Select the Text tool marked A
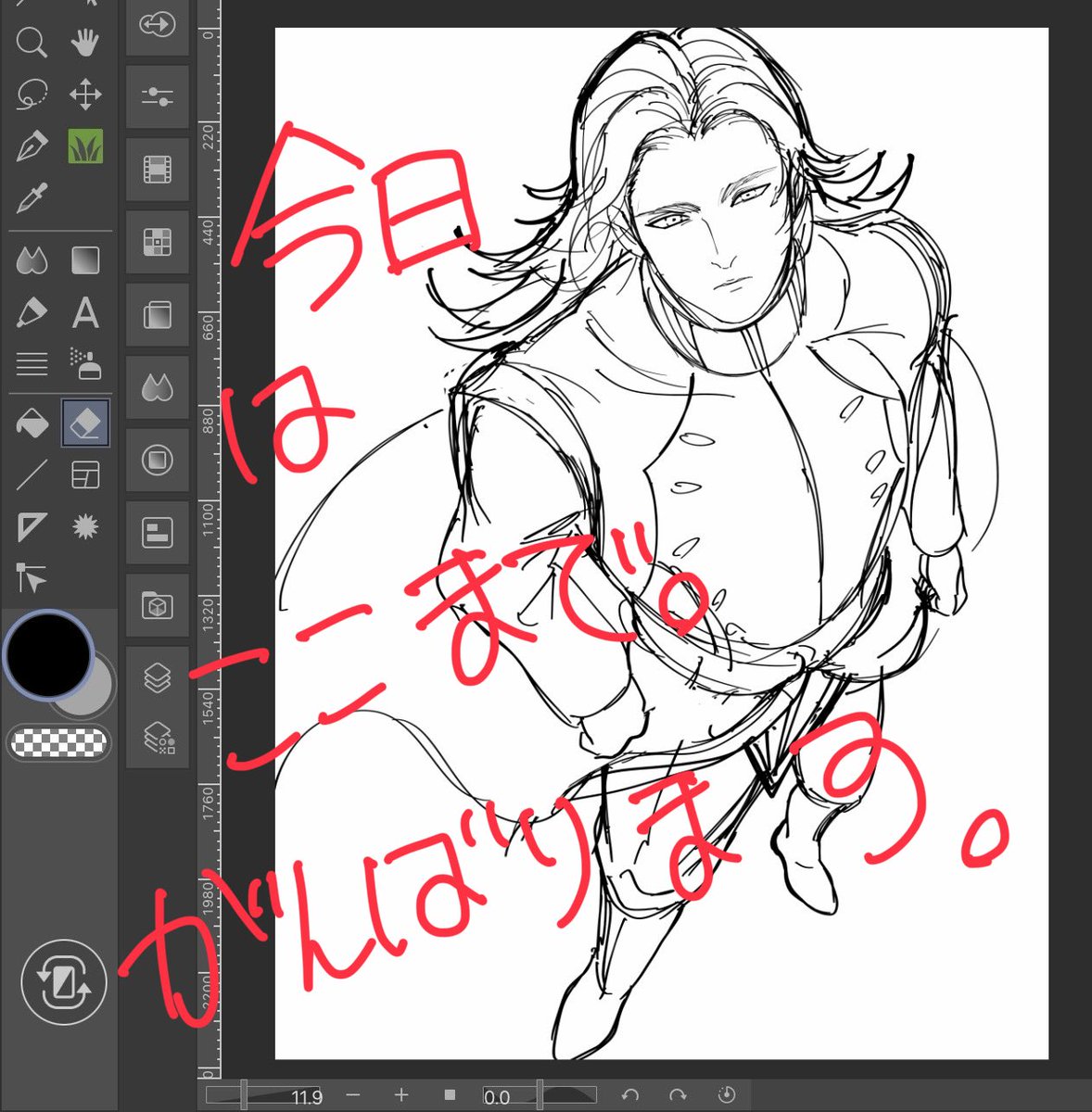 click(x=85, y=313)
